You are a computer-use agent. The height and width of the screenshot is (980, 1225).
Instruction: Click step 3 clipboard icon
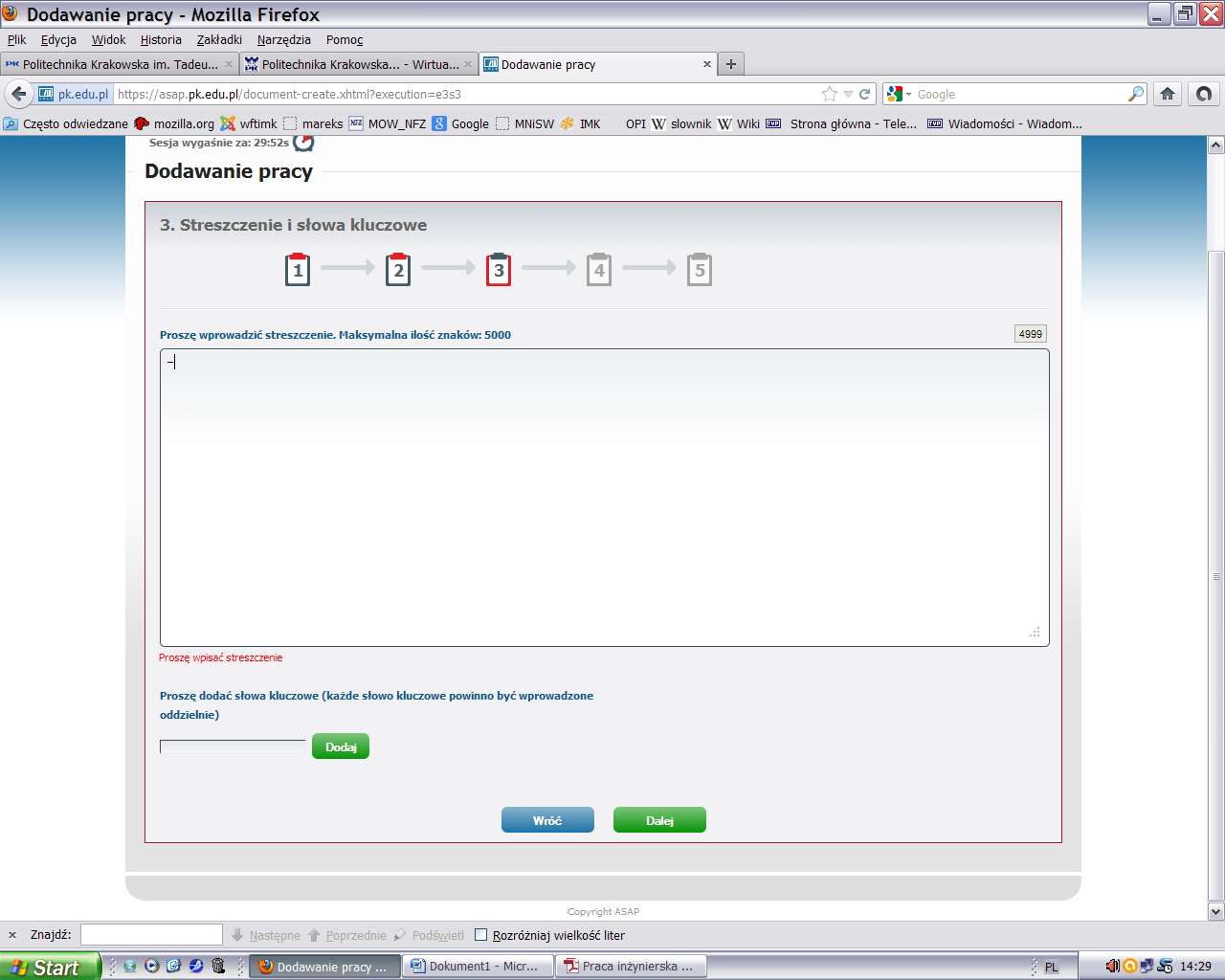coord(499,269)
